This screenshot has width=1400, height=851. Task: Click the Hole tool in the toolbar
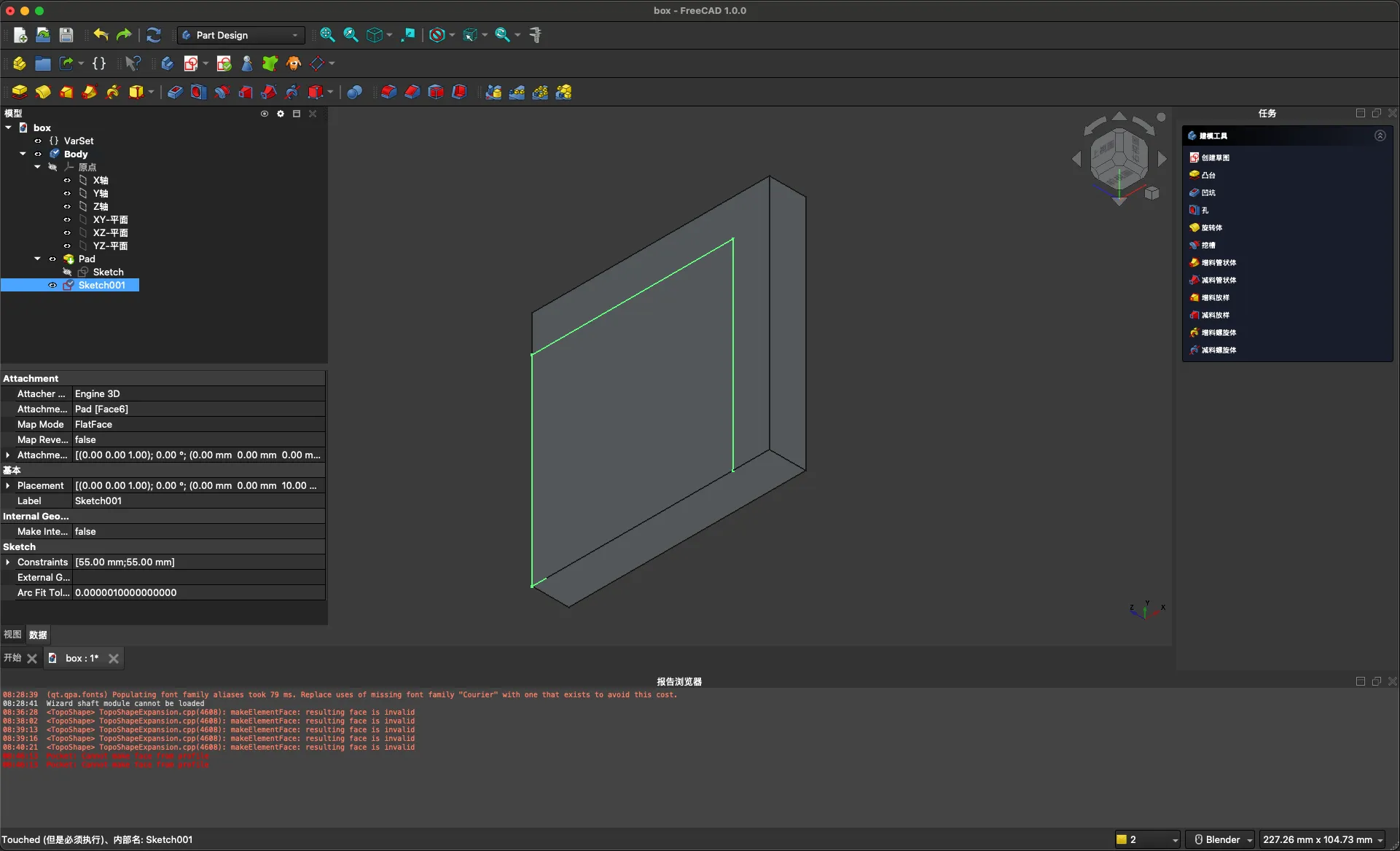pyautogui.click(x=199, y=92)
